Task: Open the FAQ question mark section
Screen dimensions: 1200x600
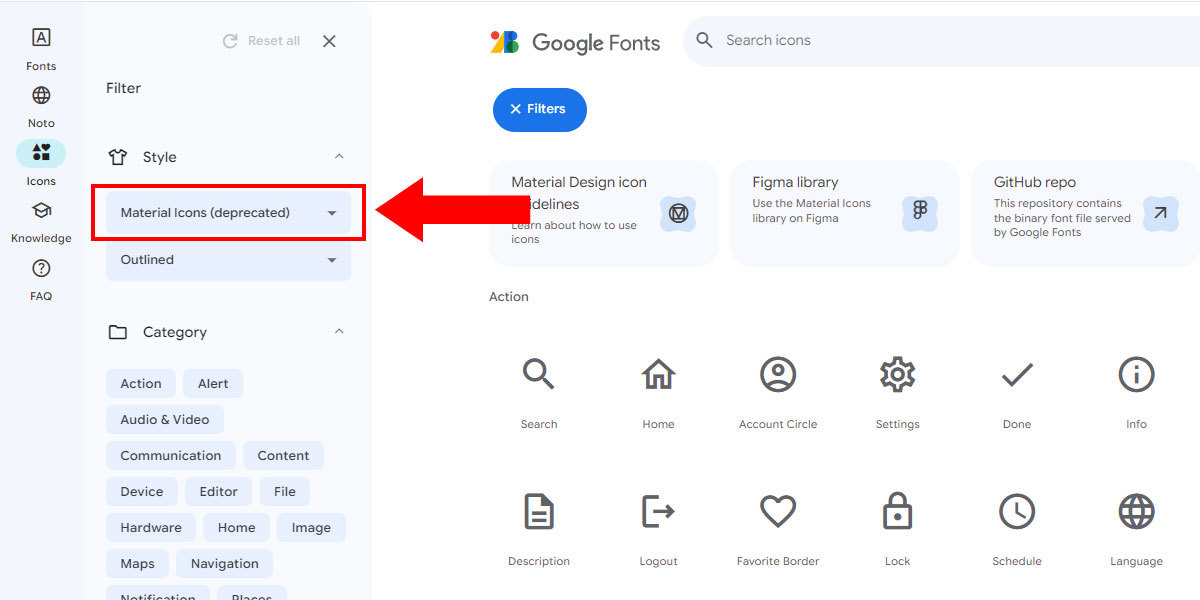Action: [41, 279]
